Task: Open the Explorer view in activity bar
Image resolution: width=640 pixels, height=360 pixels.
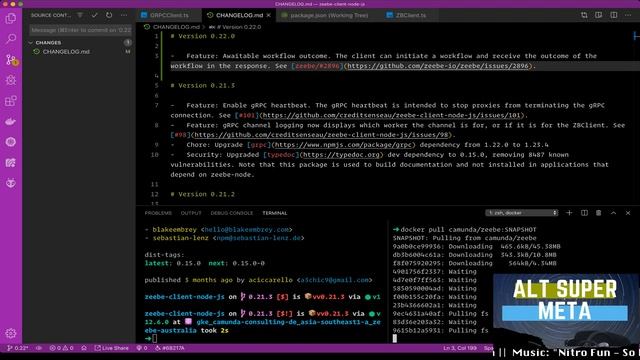Action: click(11, 19)
